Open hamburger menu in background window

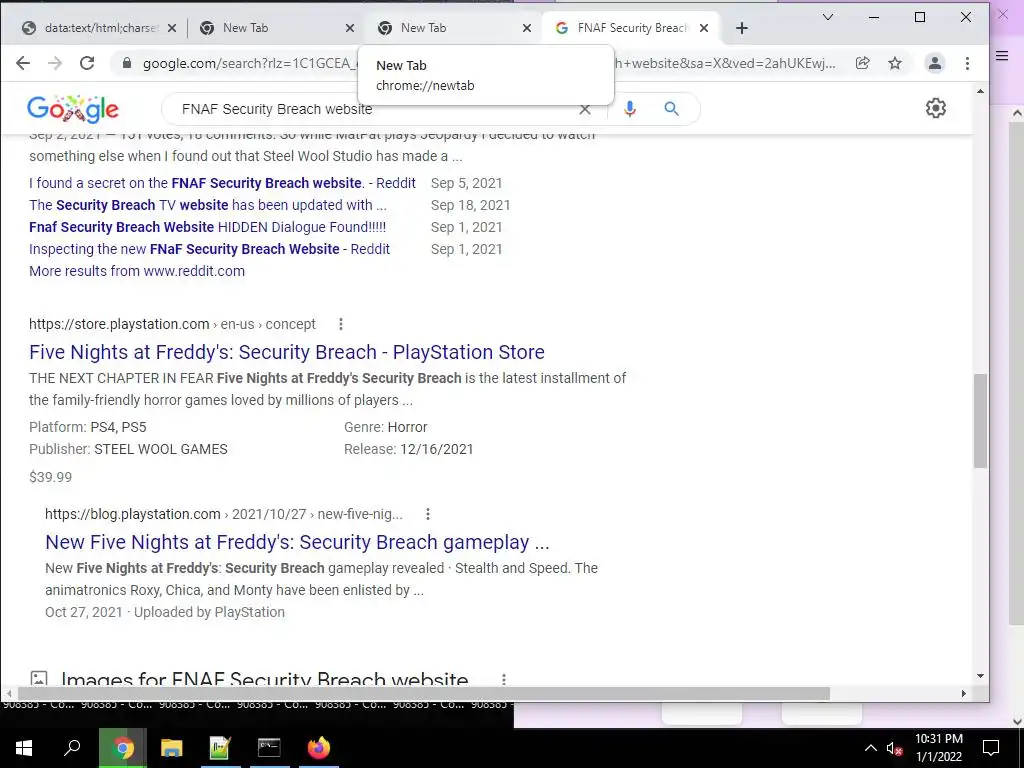click(x=1002, y=56)
